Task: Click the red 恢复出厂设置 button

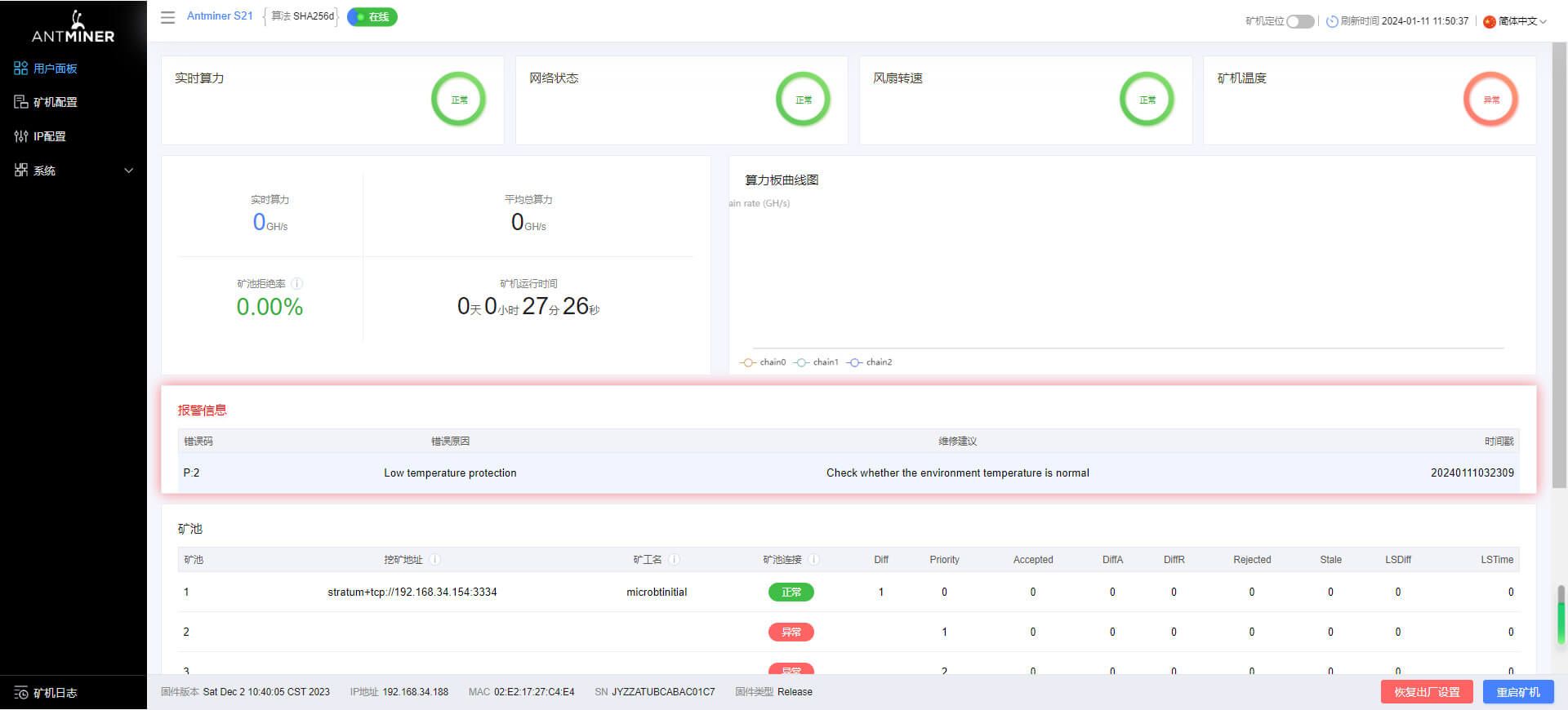Action: coord(1426,692)
